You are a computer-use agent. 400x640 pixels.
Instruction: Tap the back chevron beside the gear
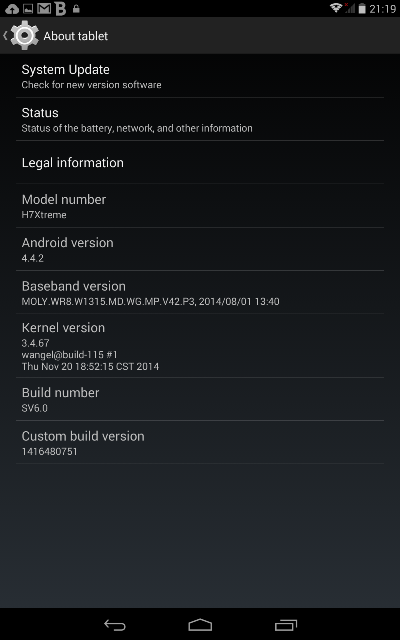5,36
